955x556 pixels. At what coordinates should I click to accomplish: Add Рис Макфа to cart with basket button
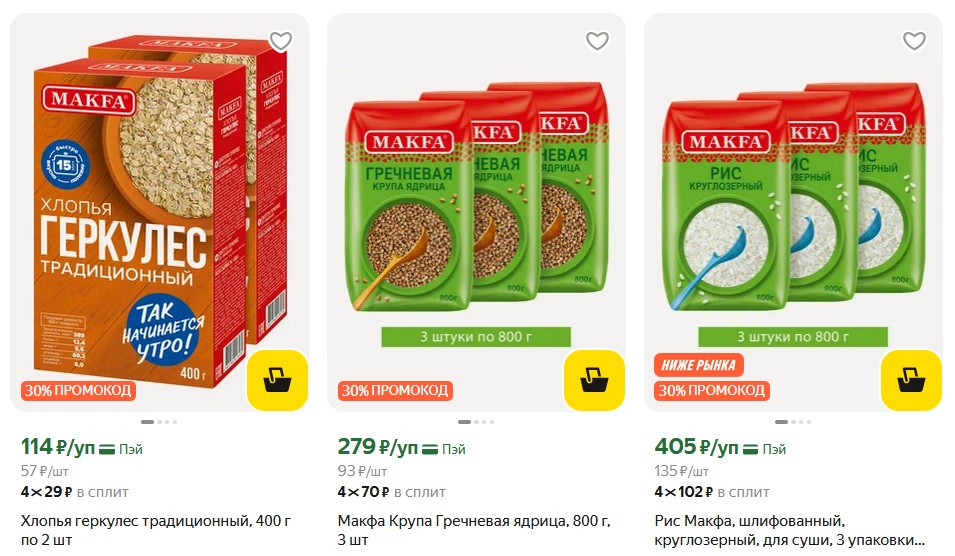coord(911,380)
